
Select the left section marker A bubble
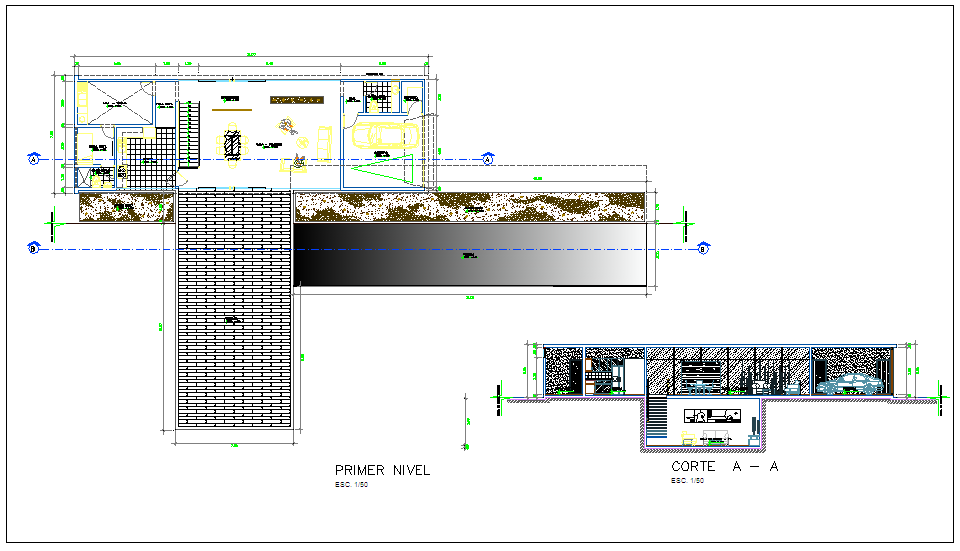click(x=34, y=159)
